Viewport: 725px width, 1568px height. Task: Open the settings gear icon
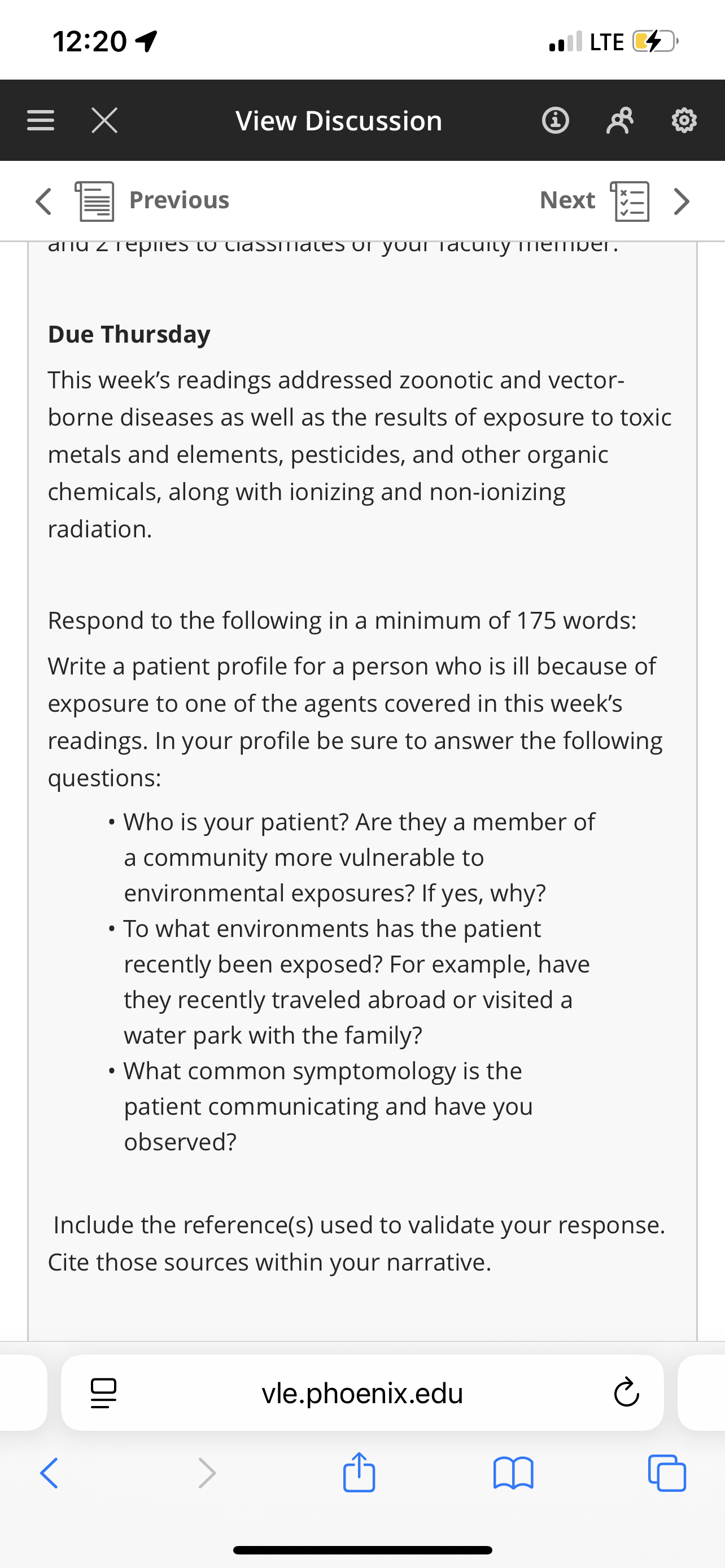click(x=684, y=121)
